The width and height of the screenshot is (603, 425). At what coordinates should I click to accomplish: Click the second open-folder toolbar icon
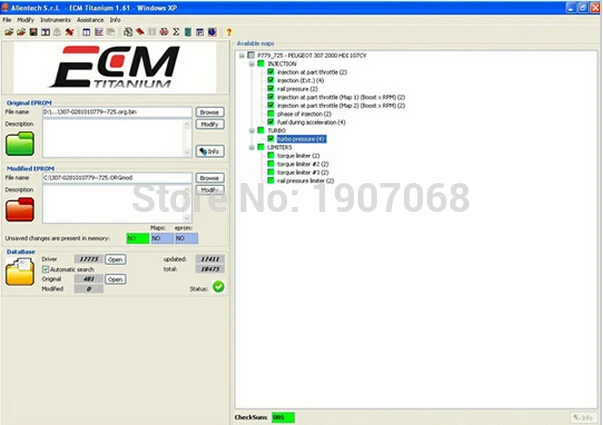21,32
